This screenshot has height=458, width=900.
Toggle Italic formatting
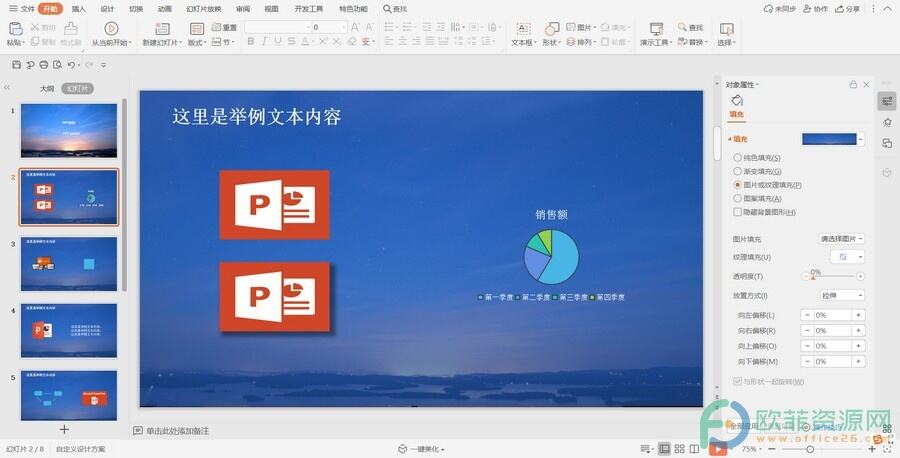tap(264, 41)
